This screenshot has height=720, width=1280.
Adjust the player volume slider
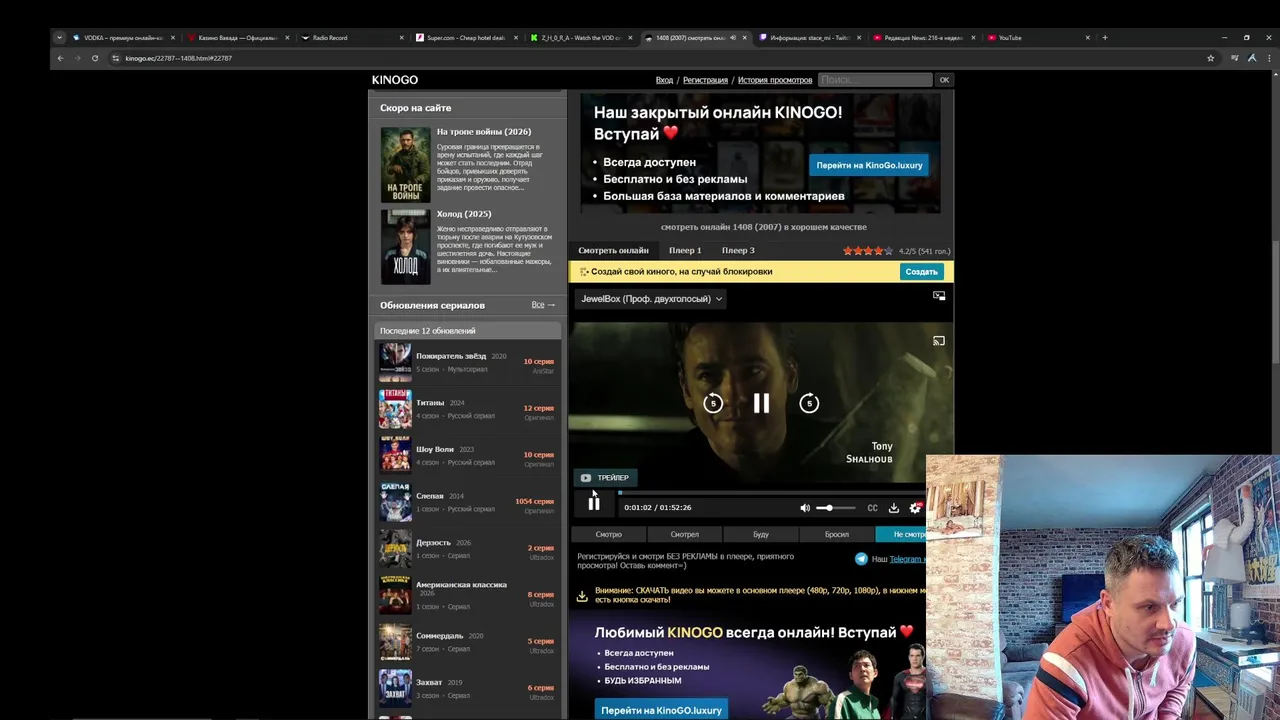pyautogui.click(x=836, y=508)
